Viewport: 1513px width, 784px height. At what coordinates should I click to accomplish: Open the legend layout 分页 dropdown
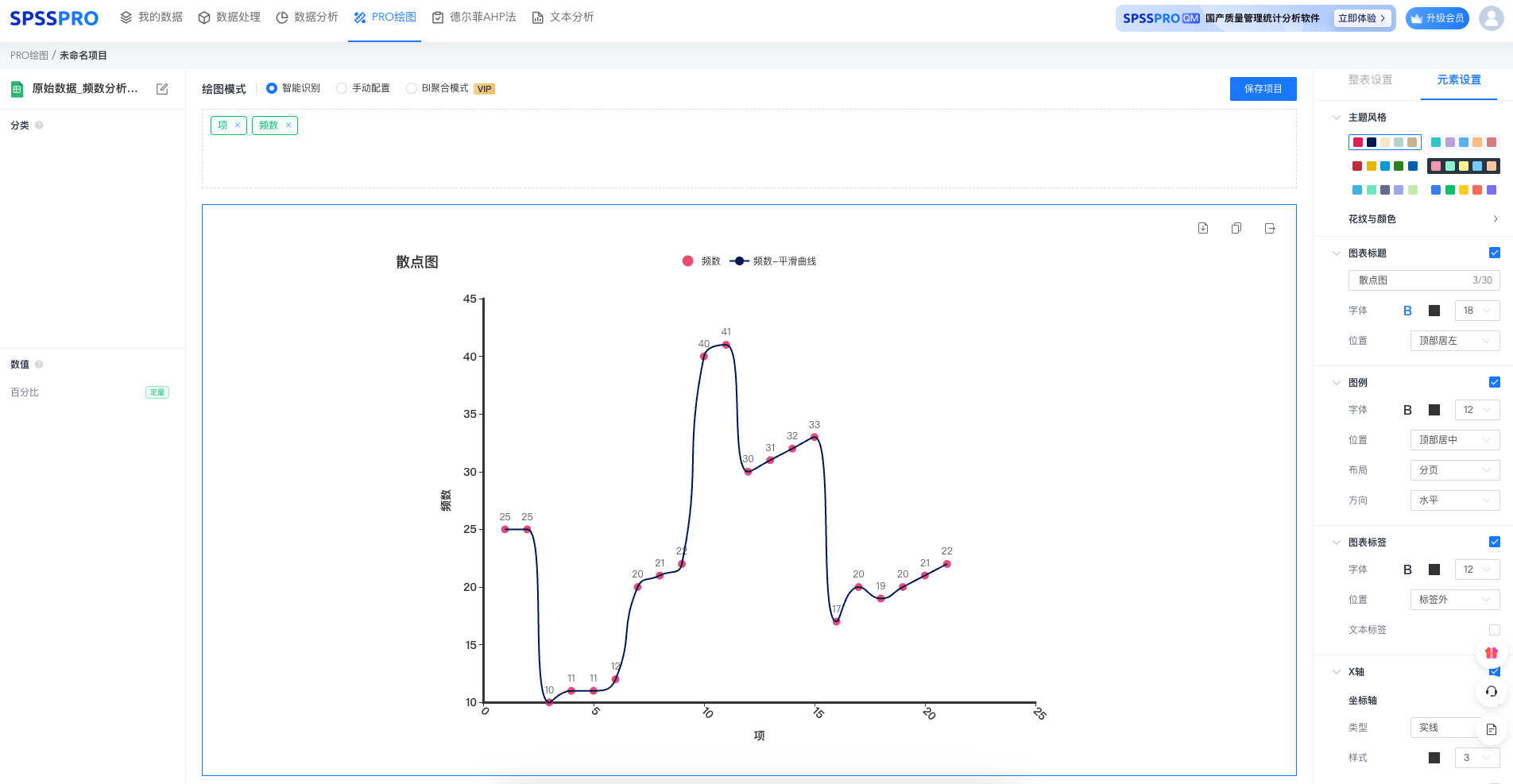[x=1454, y=470]
